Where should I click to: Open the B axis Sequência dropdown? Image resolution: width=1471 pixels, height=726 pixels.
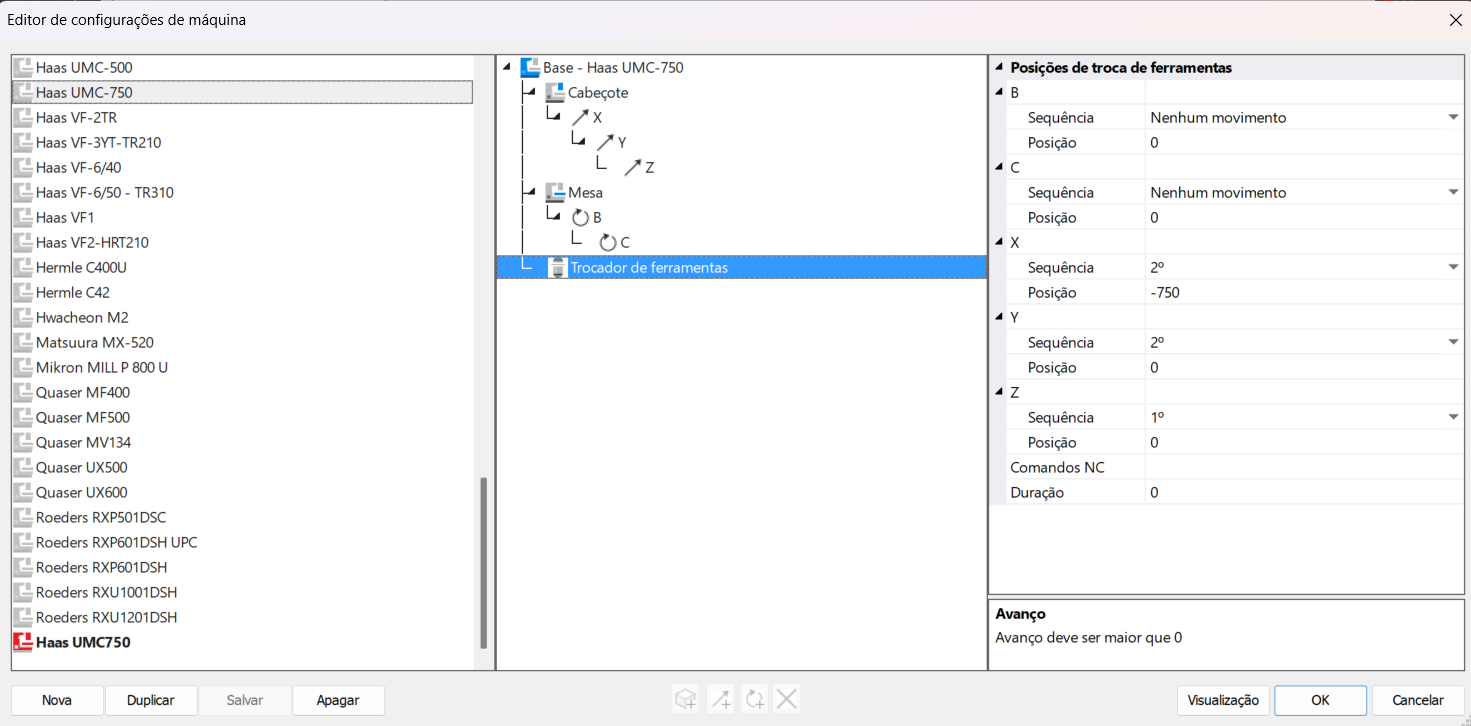1453,117
